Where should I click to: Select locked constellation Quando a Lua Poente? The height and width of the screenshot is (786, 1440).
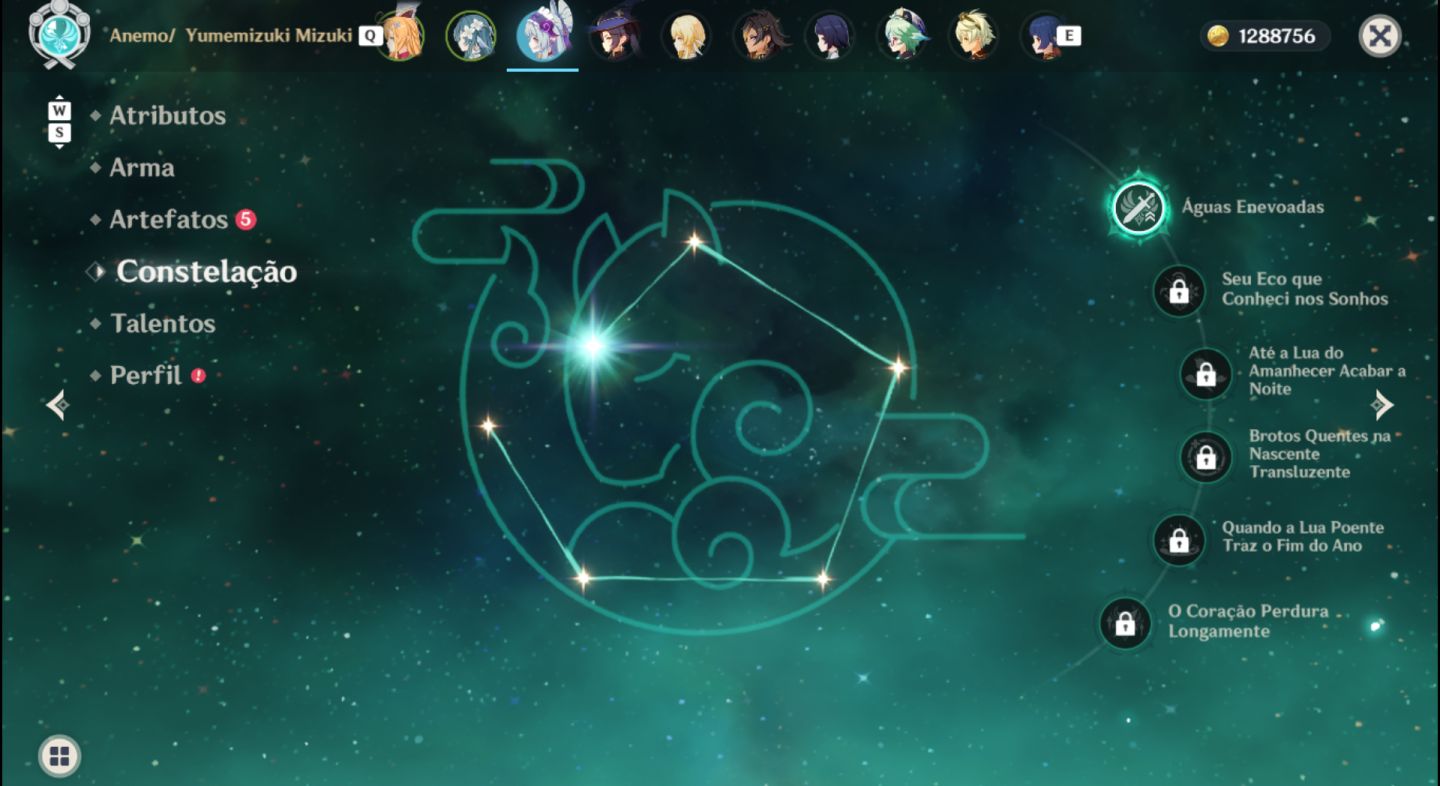(x=1178, y=540)
